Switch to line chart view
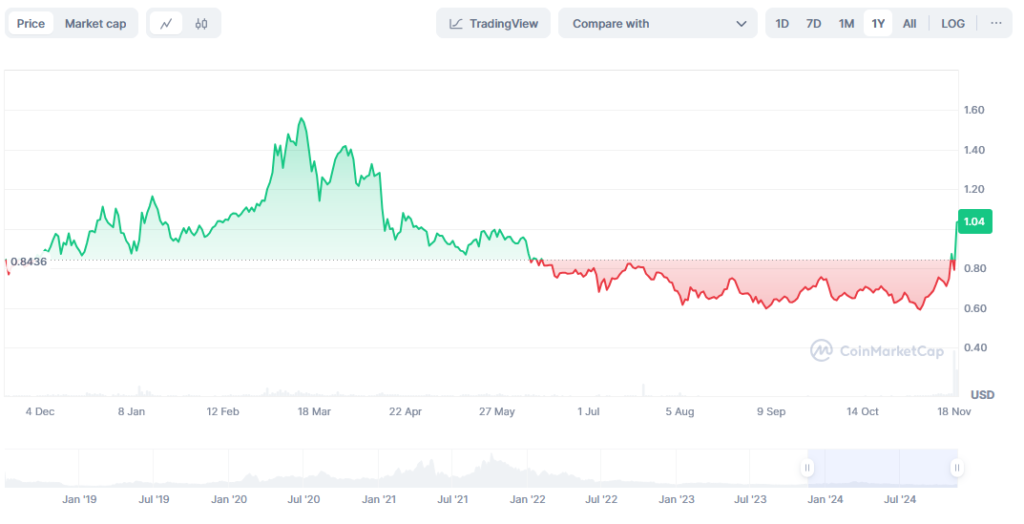The width and height of the screenshot is (1024, 524). [x=166, y=23]
